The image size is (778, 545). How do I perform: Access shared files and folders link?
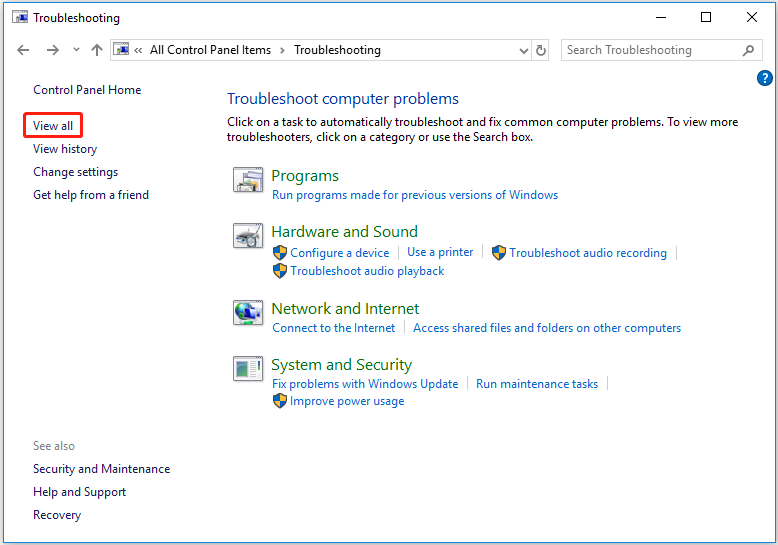547,328
